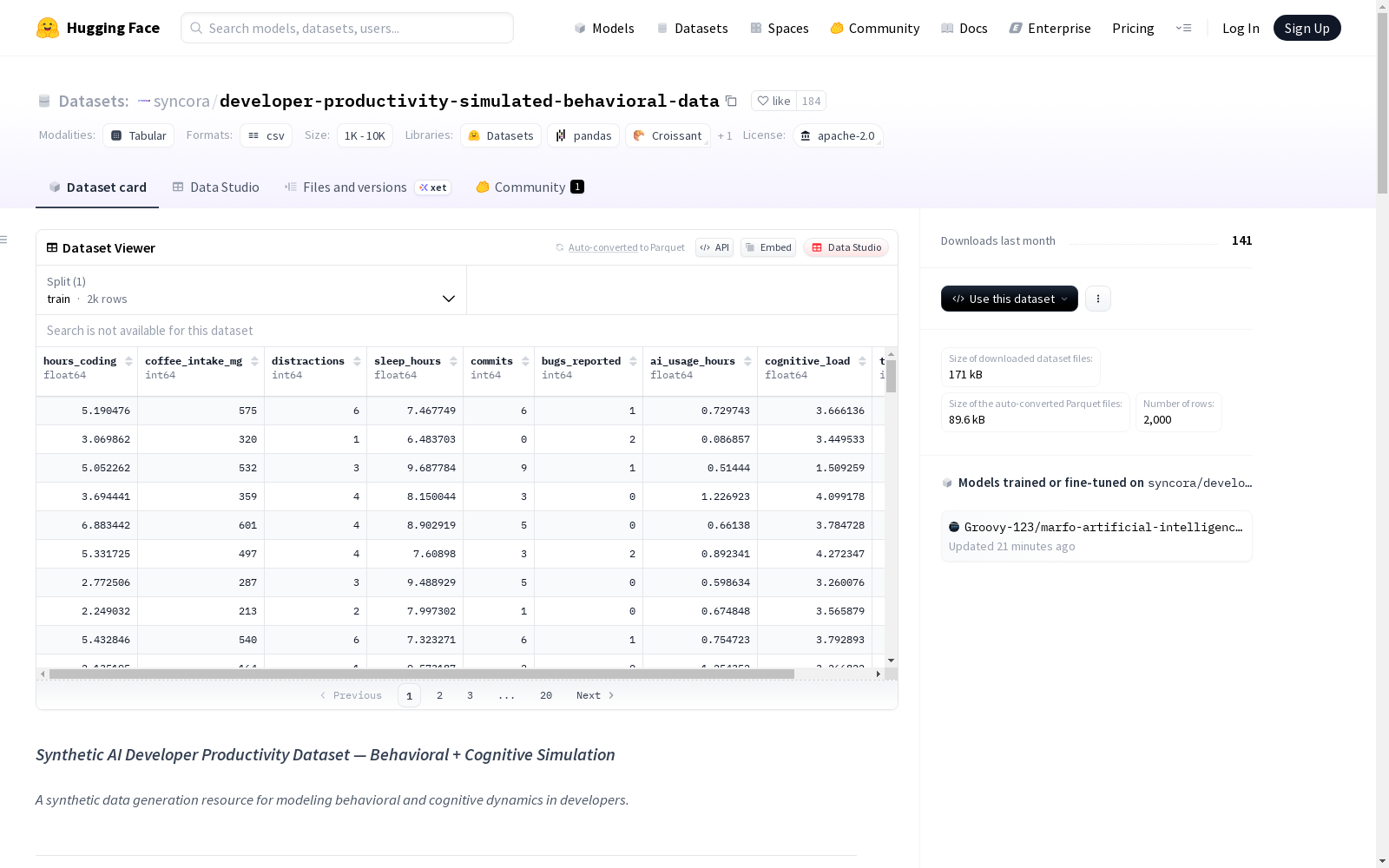Sort by cognitive_load column
The width and height of the screenshot is (1389, 868).
[x=862, y=361]
